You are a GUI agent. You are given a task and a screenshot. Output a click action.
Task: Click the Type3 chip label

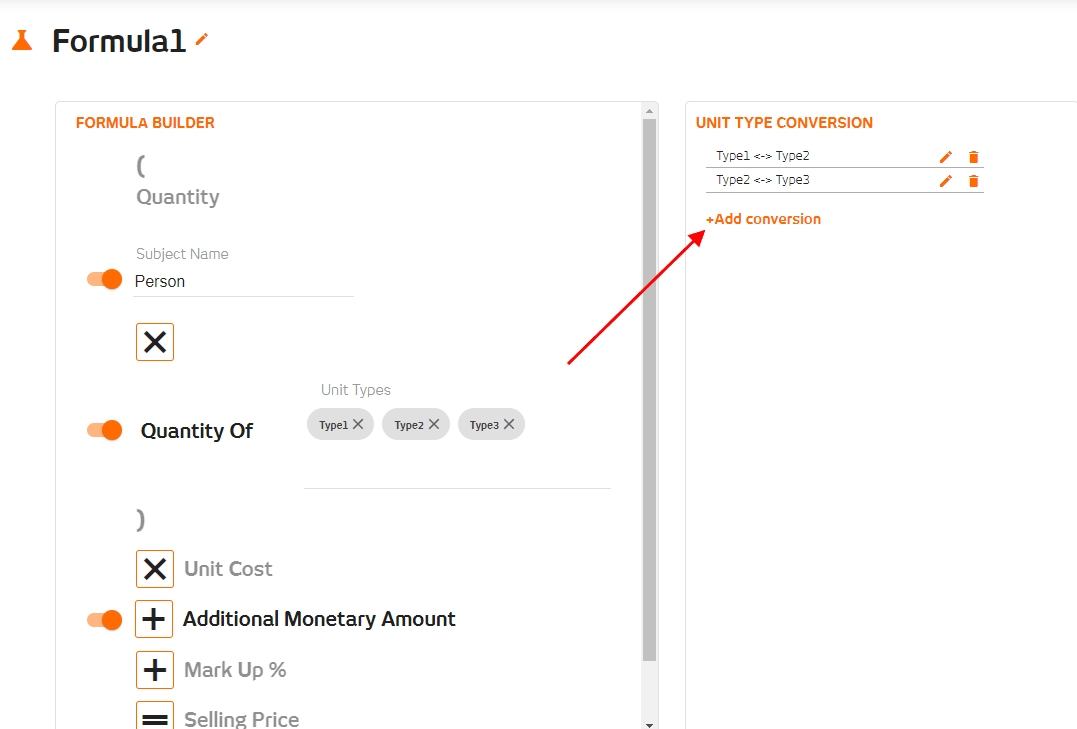coord(484,425)
